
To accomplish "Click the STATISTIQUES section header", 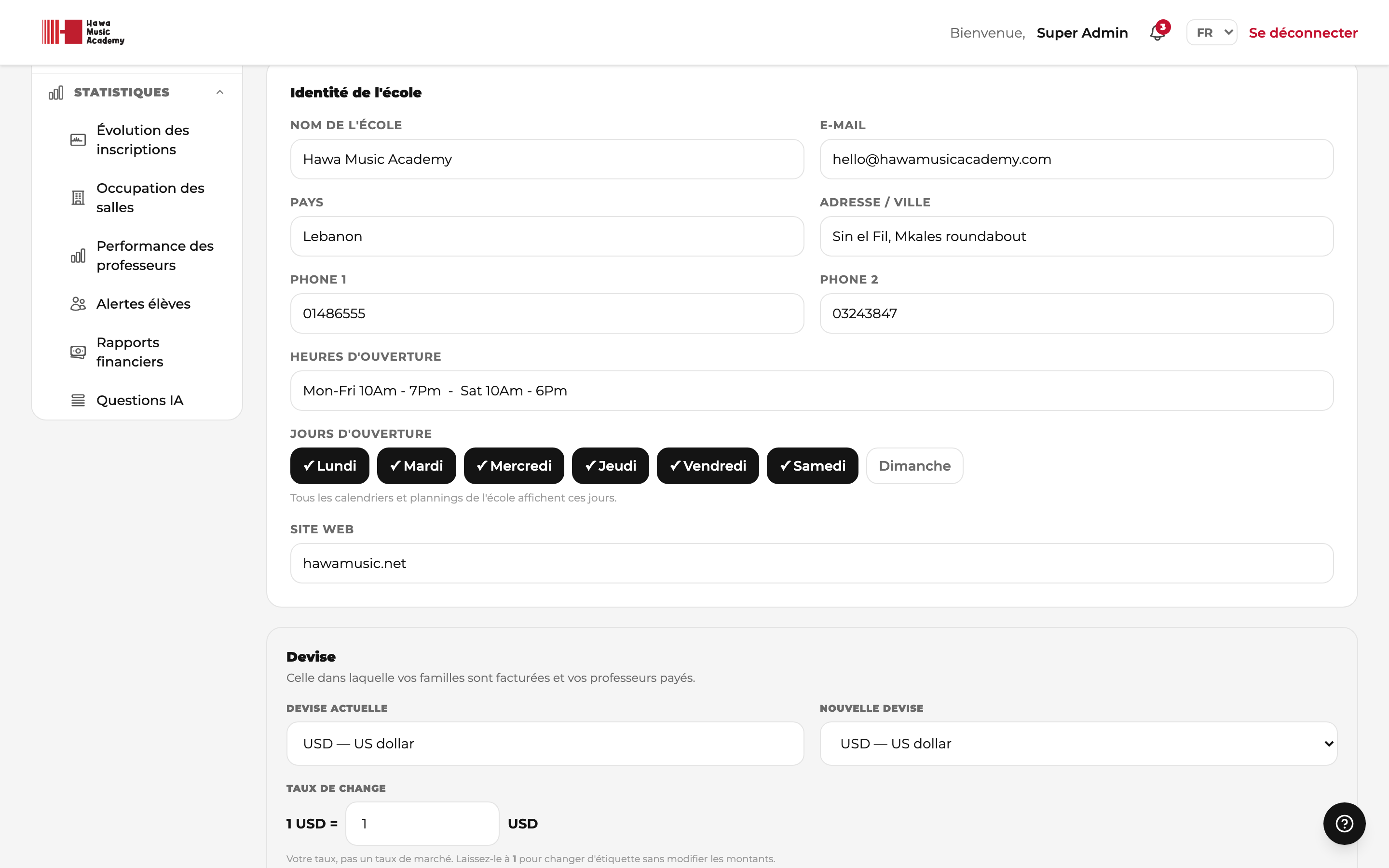I will pos(136,93).
